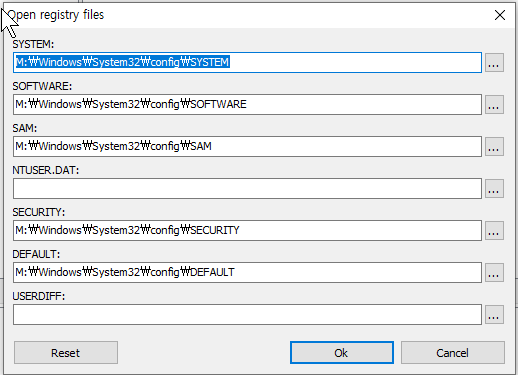
Task: Browse for the DEFAULT registry file
Action: 494,272
